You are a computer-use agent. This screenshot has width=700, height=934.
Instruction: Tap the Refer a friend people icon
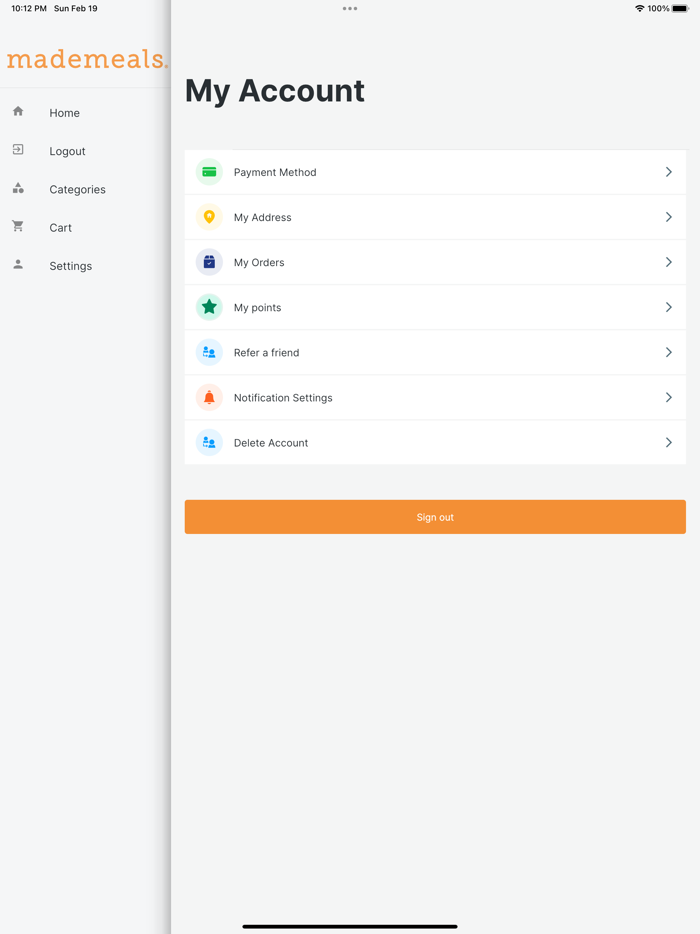point(209,353)
